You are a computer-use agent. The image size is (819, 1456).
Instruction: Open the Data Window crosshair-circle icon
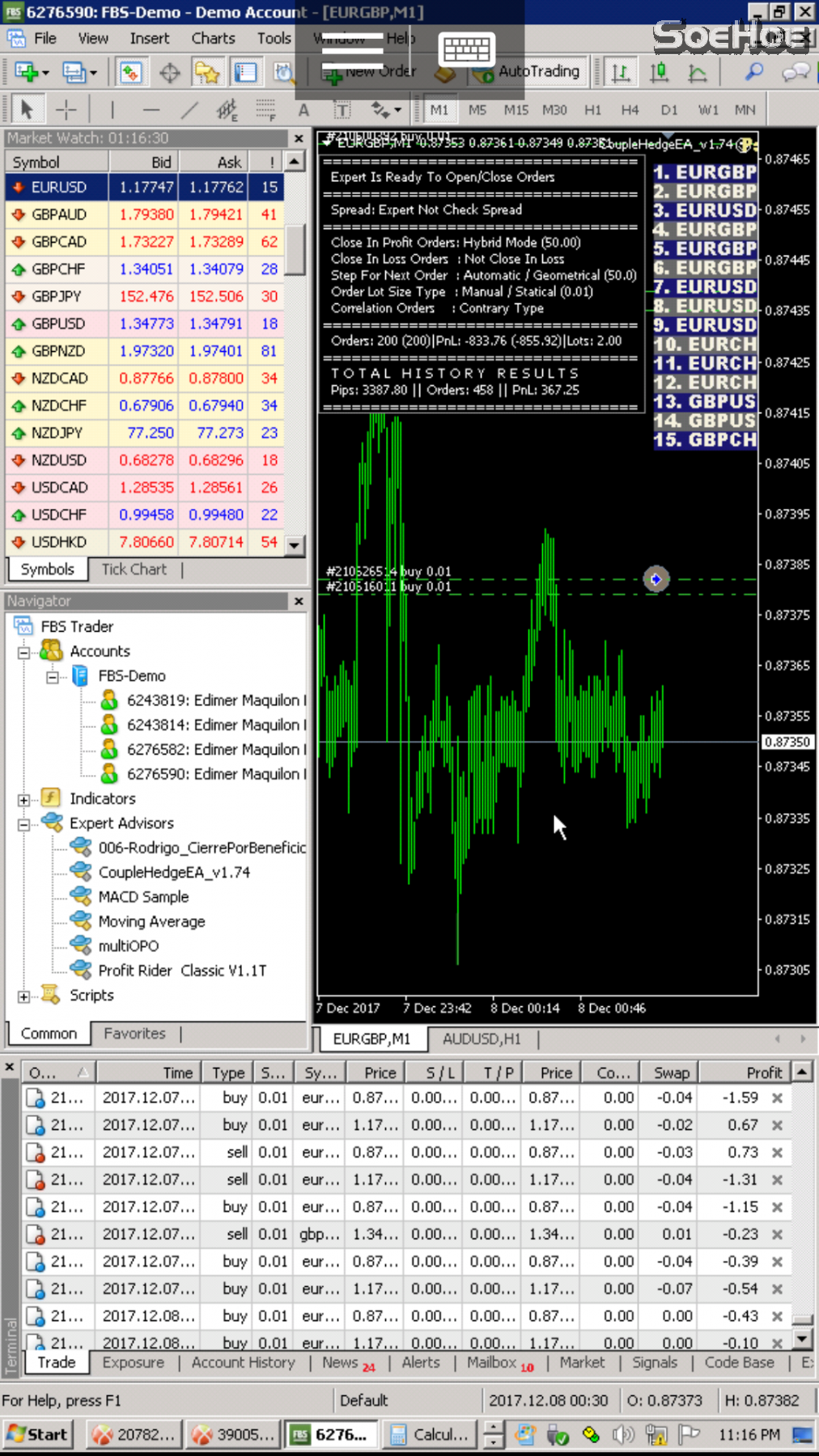click(x=169, y=73)
